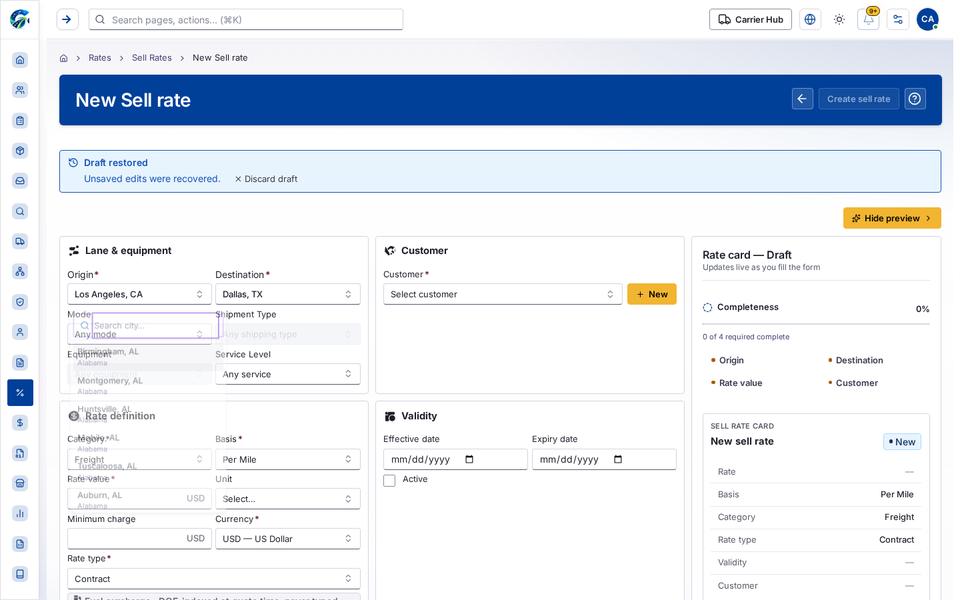Screen dimensions: 960x600
Task: Click the Effective date mm/dd/yyyy field
Action: 455,459
